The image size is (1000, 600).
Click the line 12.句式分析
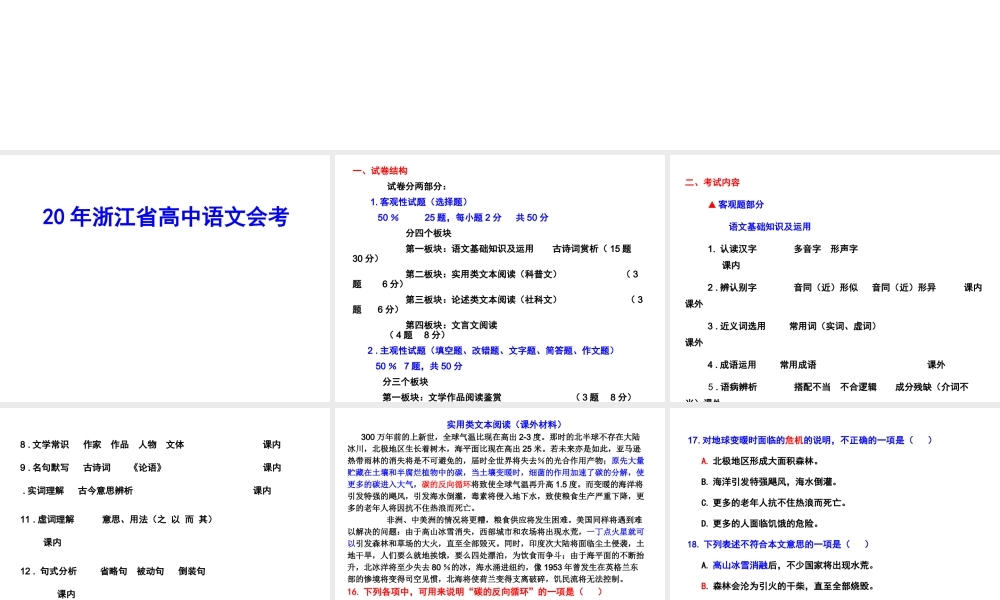pos(112,571)
